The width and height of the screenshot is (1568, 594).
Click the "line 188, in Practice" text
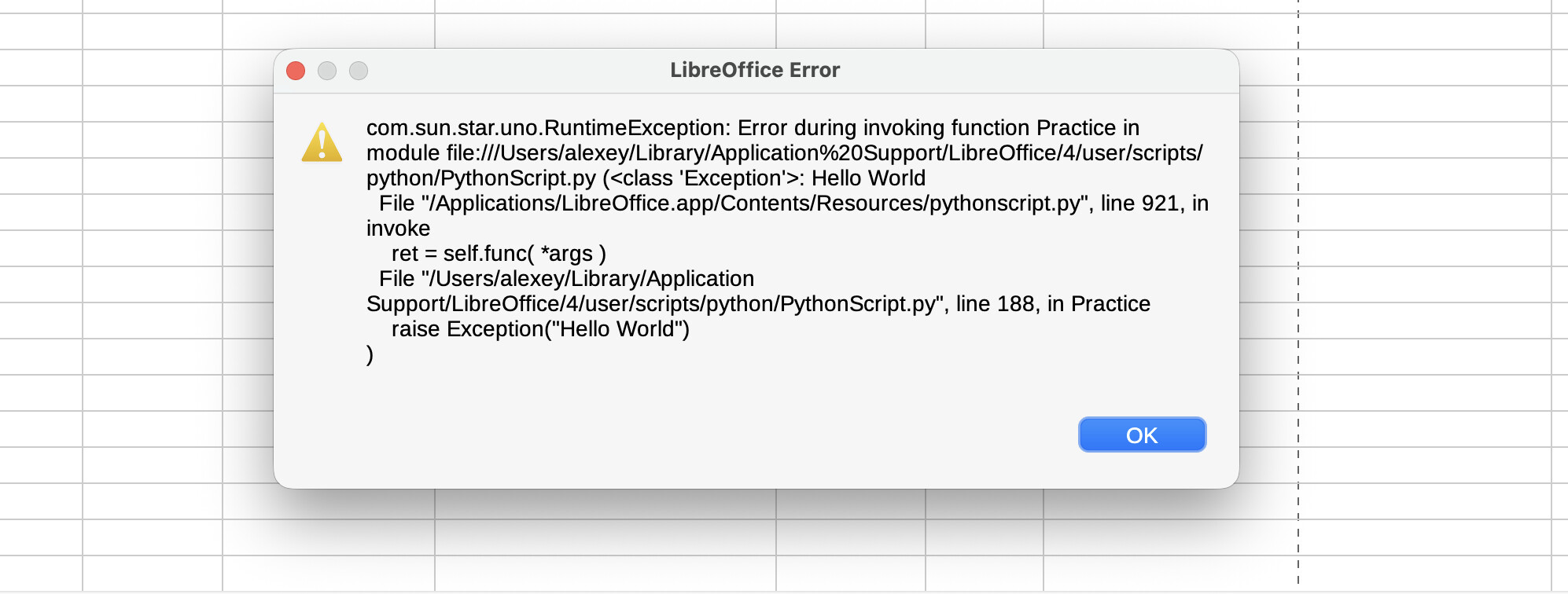tap(1053, 304)
